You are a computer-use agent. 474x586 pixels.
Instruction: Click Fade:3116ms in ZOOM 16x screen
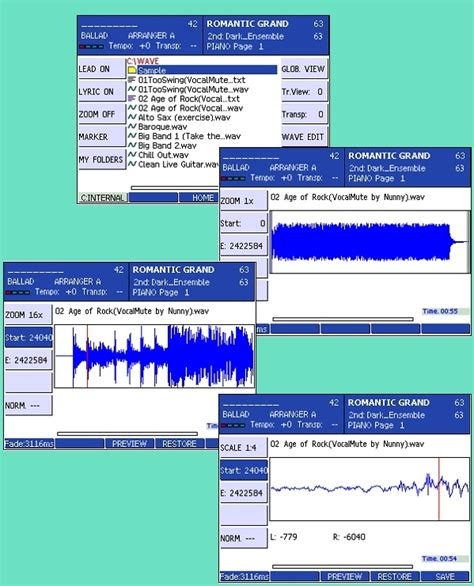click(29, 444)
